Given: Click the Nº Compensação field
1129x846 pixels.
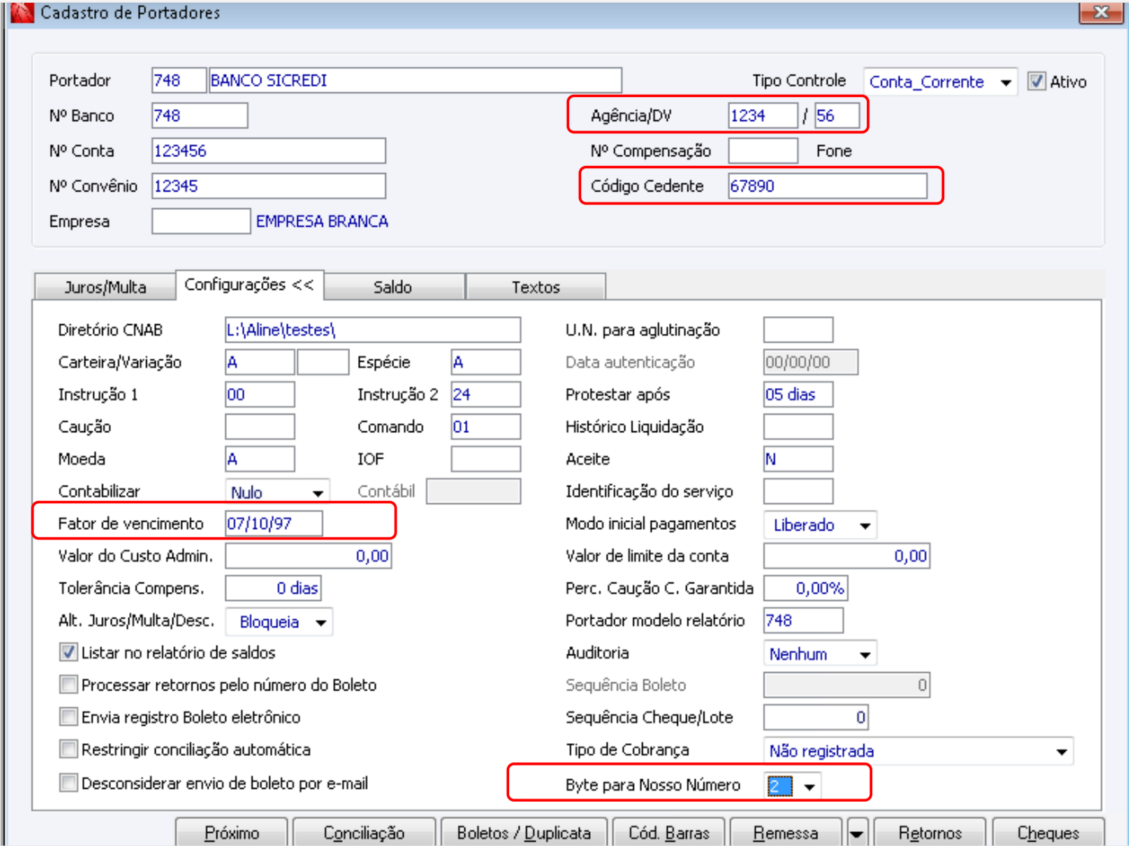Looking at the screenshot, I should (x=763, y=150).
